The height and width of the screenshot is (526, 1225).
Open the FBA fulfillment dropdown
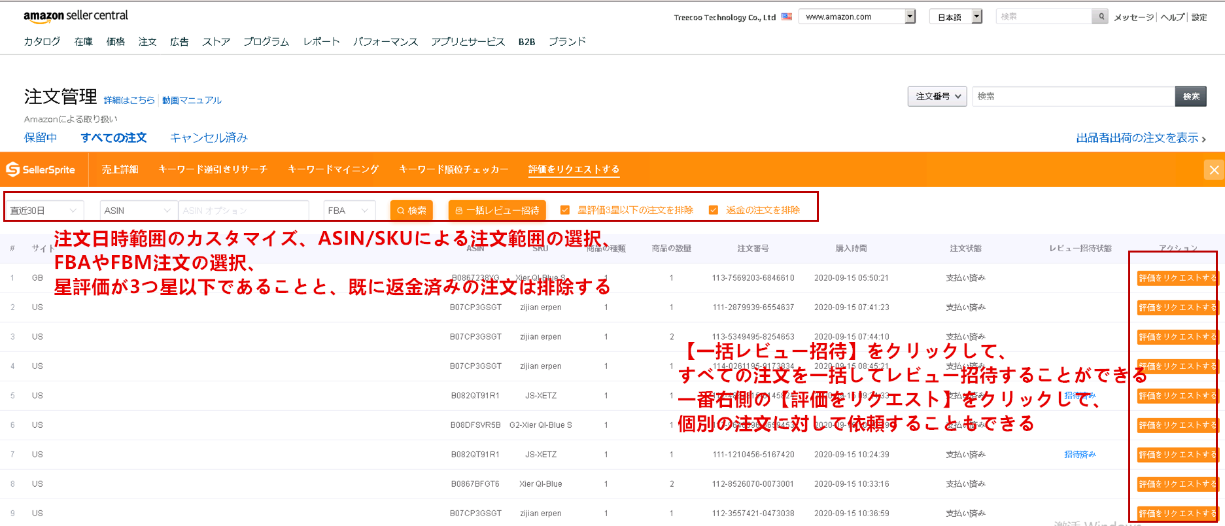[x=349, y=210]
